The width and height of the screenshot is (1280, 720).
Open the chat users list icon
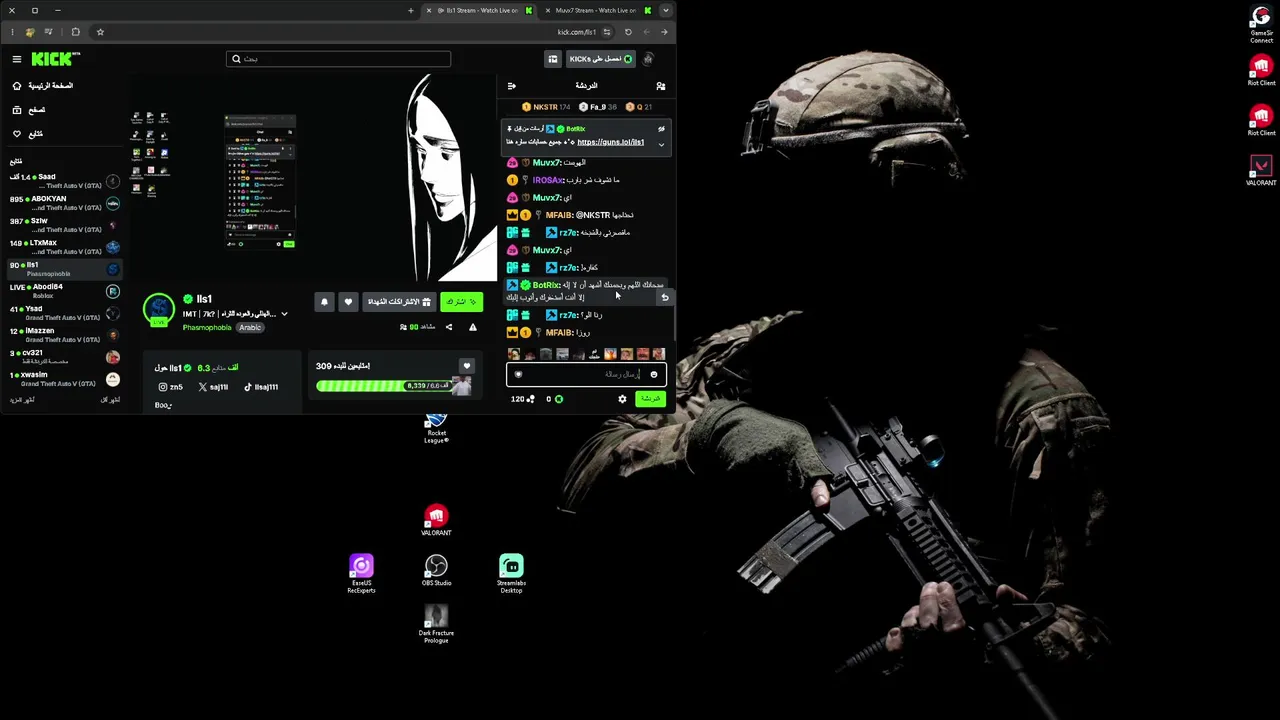[660, 86]
